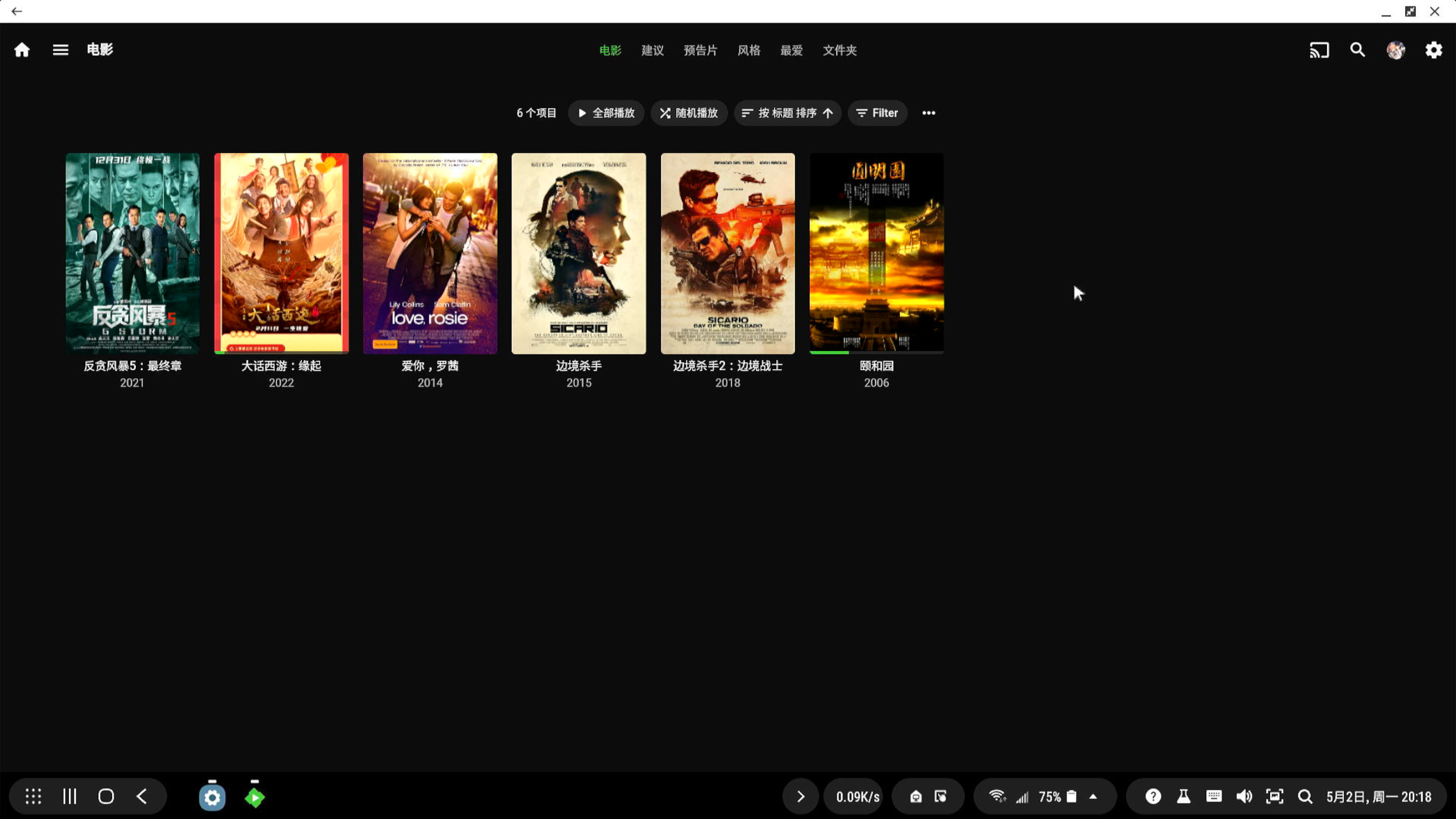Click the three-dot more options button
The width and height of the screenshot is (1456, 819).
tap(928, 113)
